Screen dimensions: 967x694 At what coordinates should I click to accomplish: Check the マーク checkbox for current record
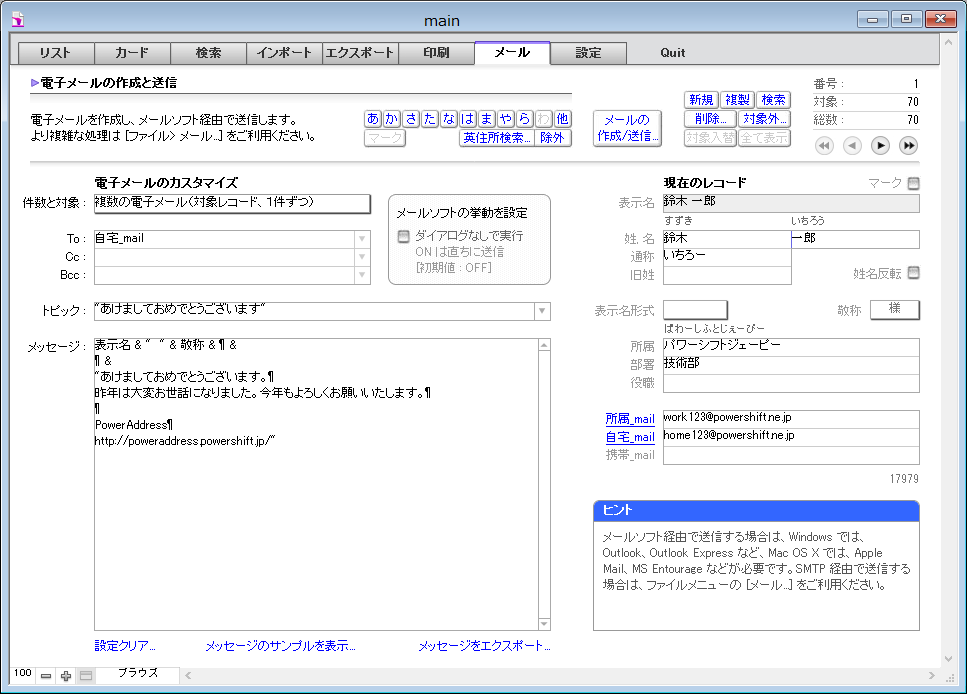(913, 183)
